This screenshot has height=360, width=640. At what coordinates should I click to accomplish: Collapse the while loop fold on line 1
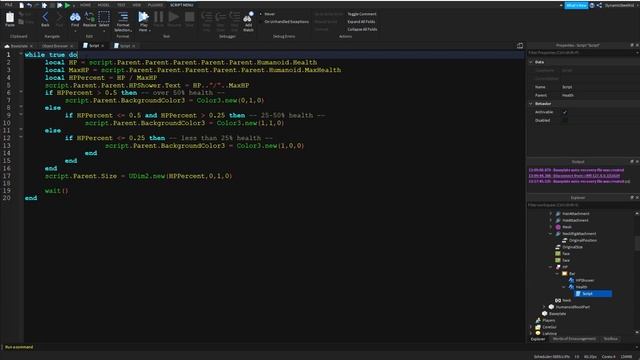pos(21,54)
